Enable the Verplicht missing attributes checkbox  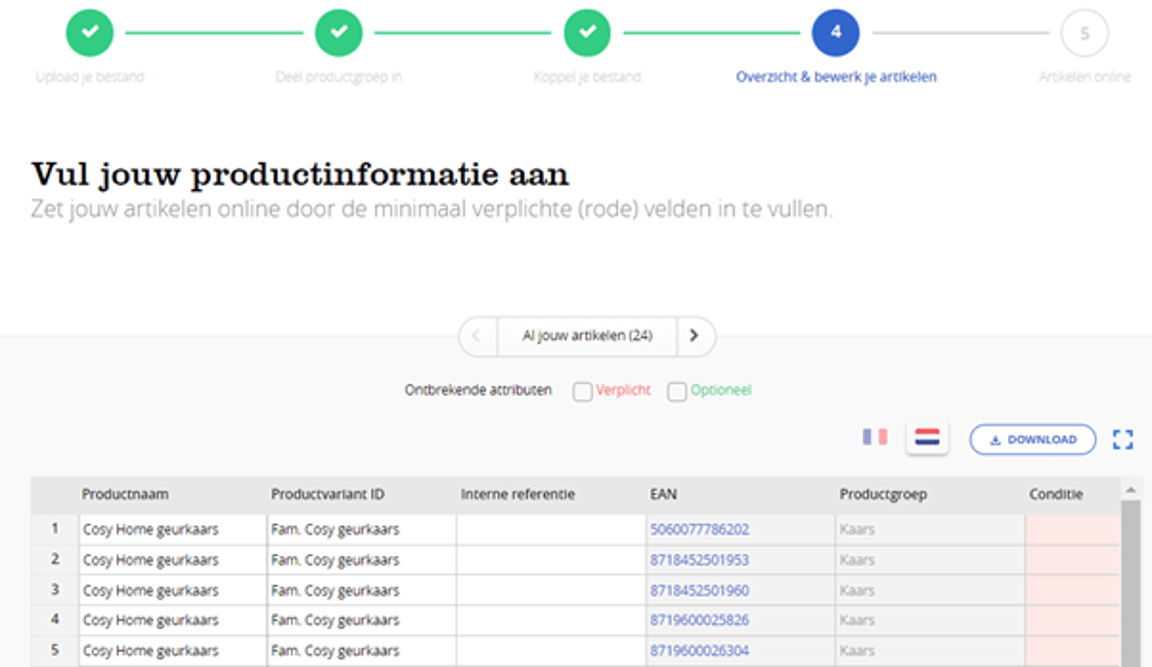point(582,392)
